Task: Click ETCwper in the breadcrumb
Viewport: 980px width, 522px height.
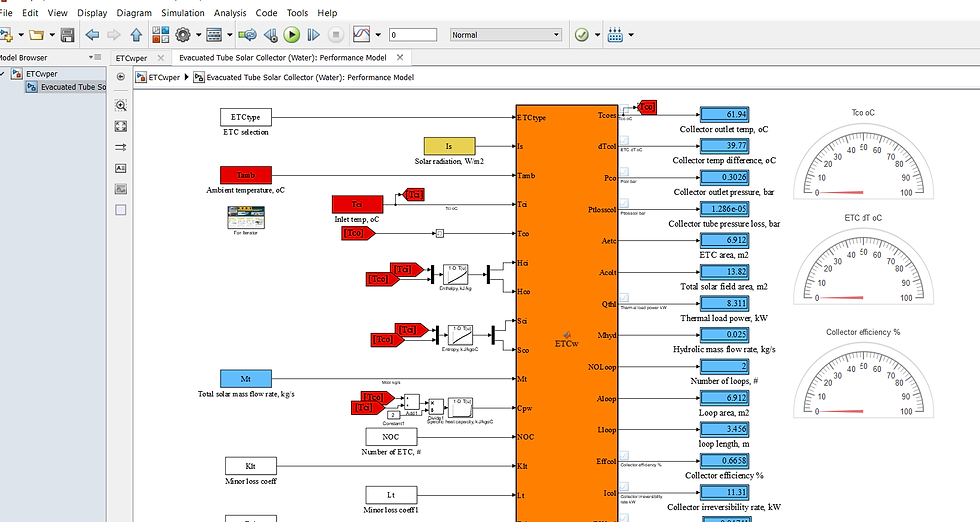Action: point(164,78)
